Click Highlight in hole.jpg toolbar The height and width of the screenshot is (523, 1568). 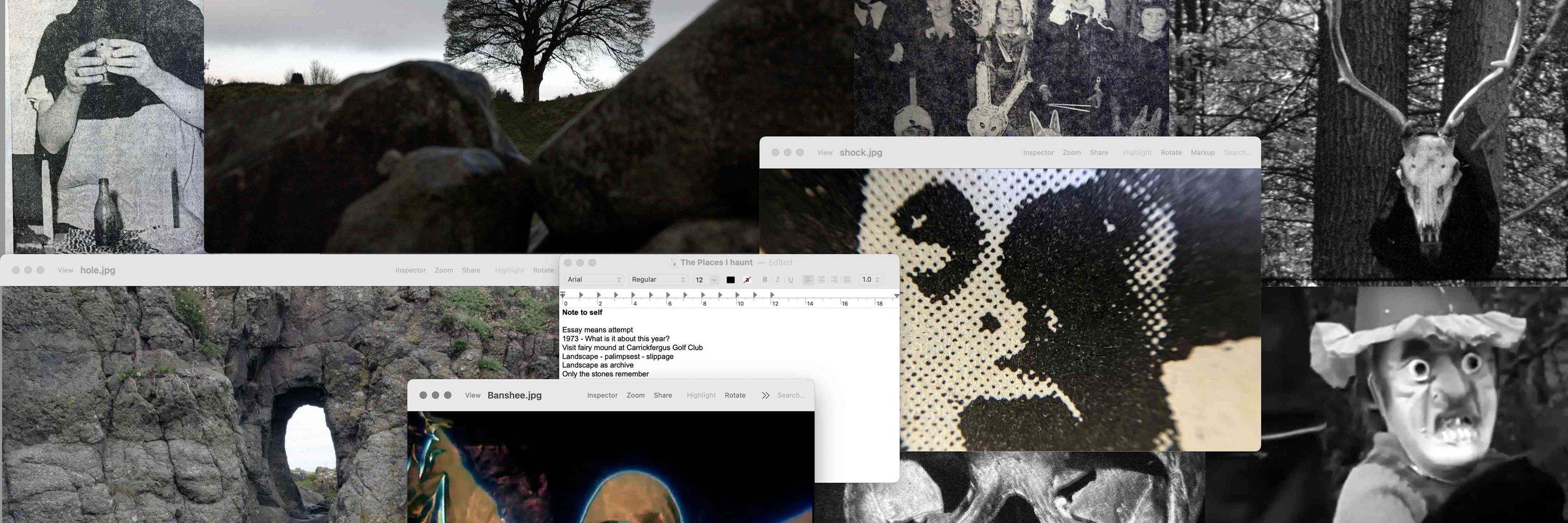click(x=510, y=270)
